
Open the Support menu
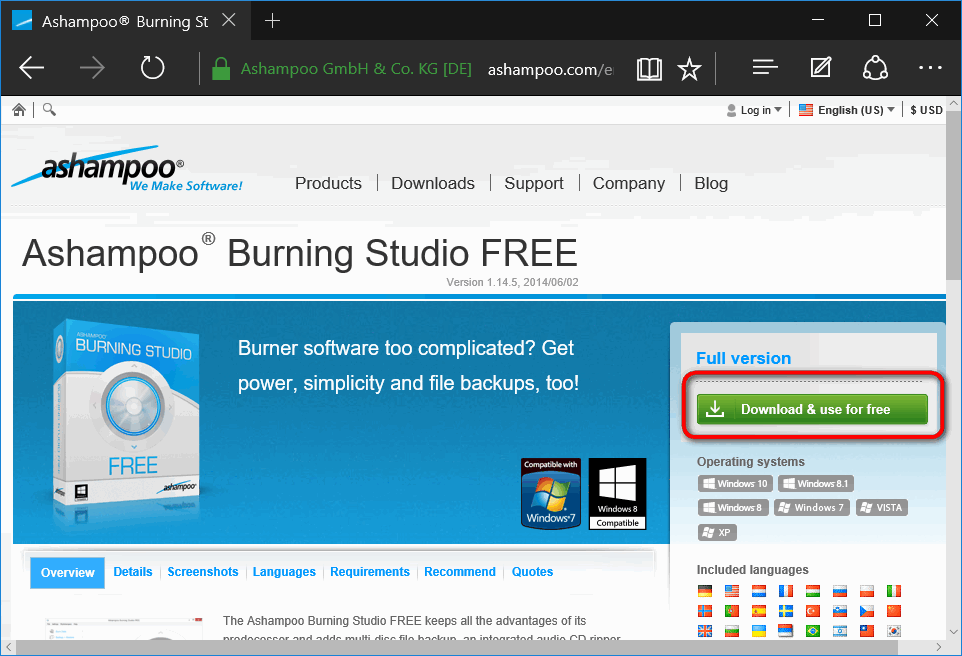[534, 183]
